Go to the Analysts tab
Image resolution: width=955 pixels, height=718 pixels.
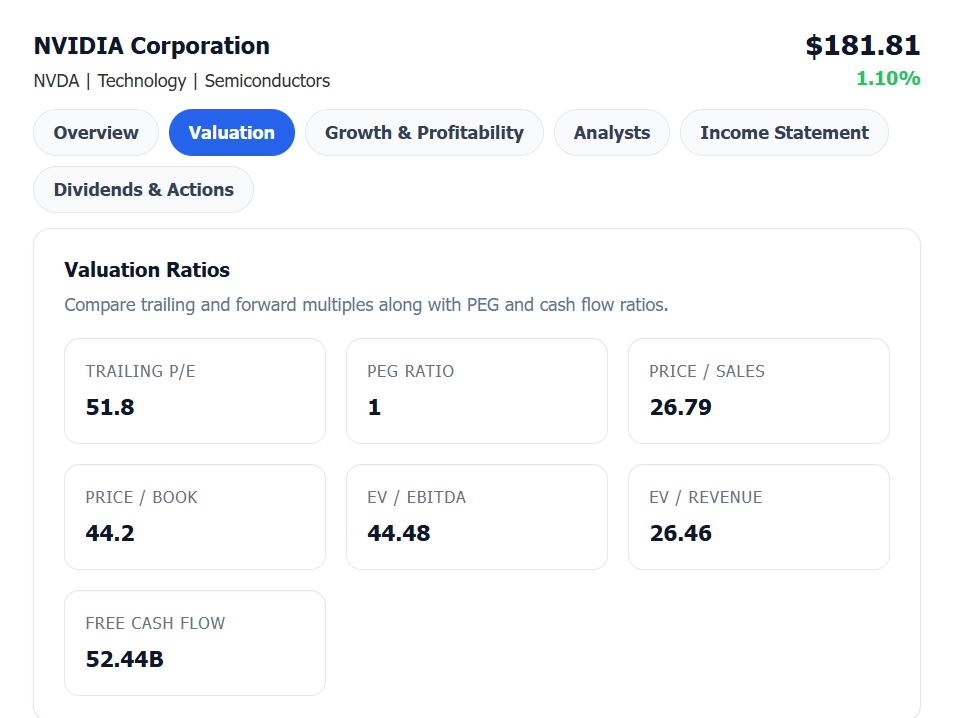[x=611, y=133]
